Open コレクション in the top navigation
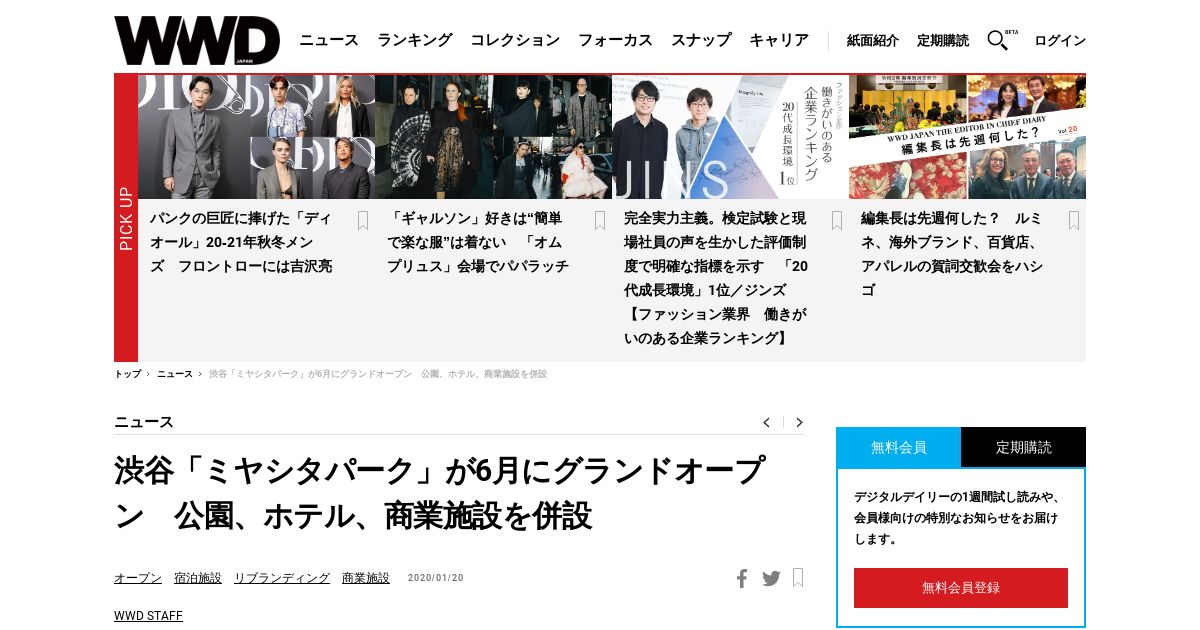The height and width of the screenshot is (630, 1200). point(515,40)
